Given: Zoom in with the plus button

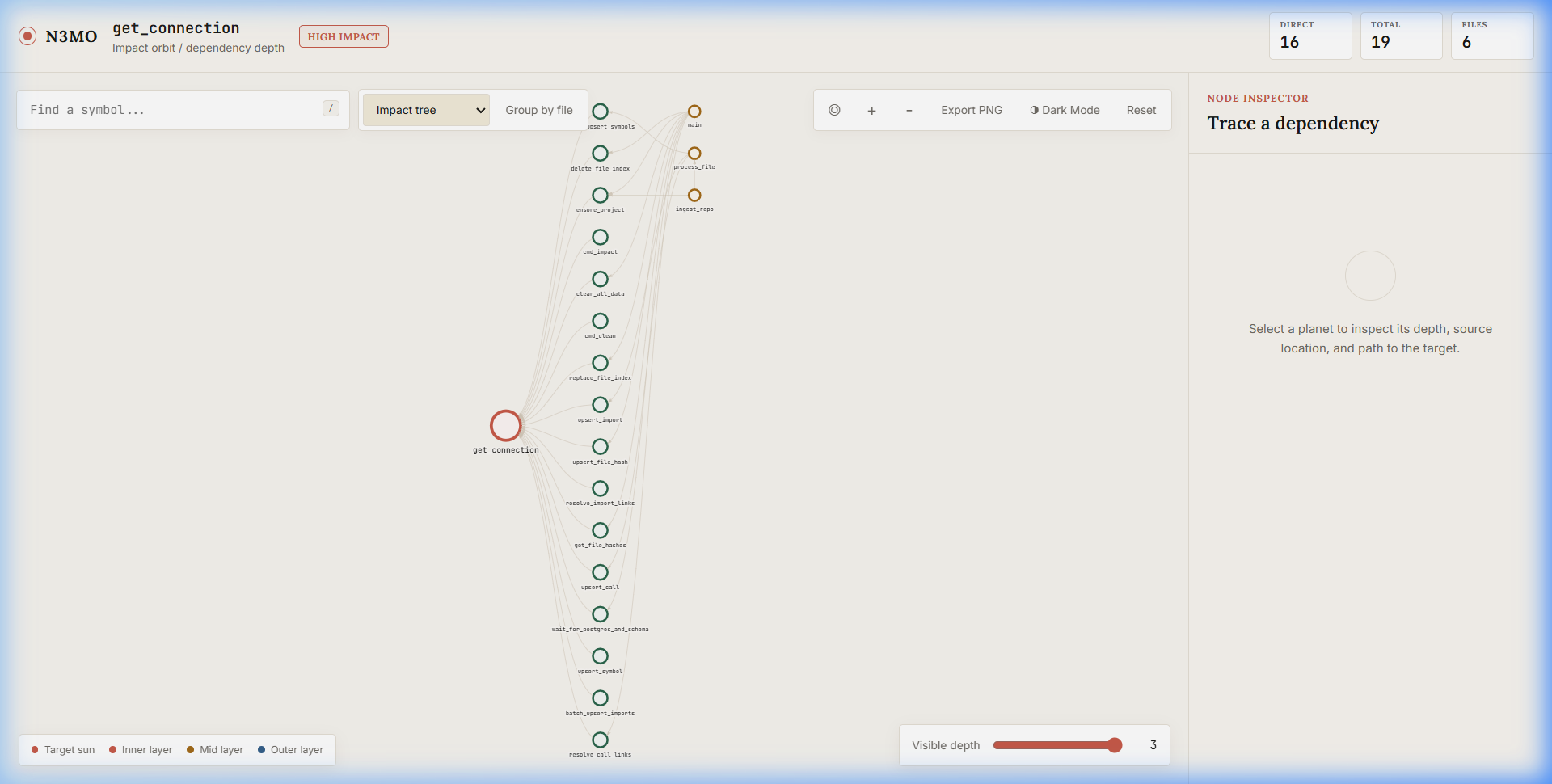Looking at the screenshot, I should [x=871, y=110].
